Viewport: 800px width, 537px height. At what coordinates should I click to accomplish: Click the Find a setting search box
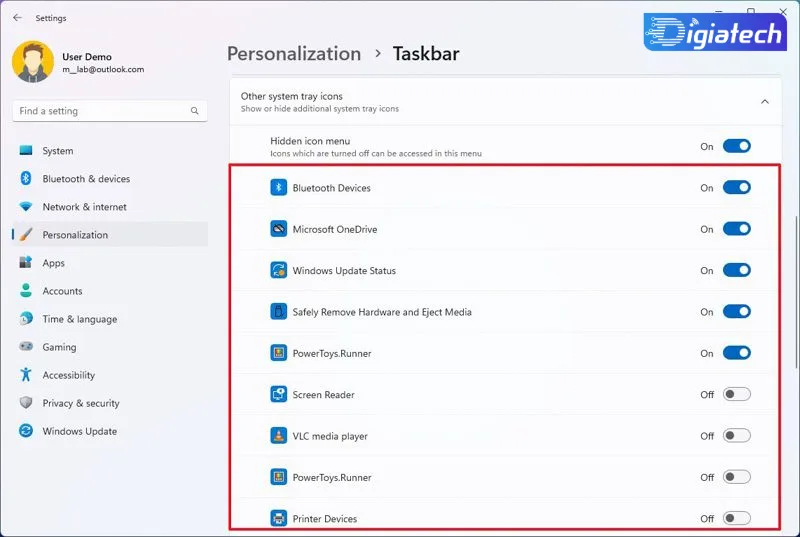click(x=110, y=111)
